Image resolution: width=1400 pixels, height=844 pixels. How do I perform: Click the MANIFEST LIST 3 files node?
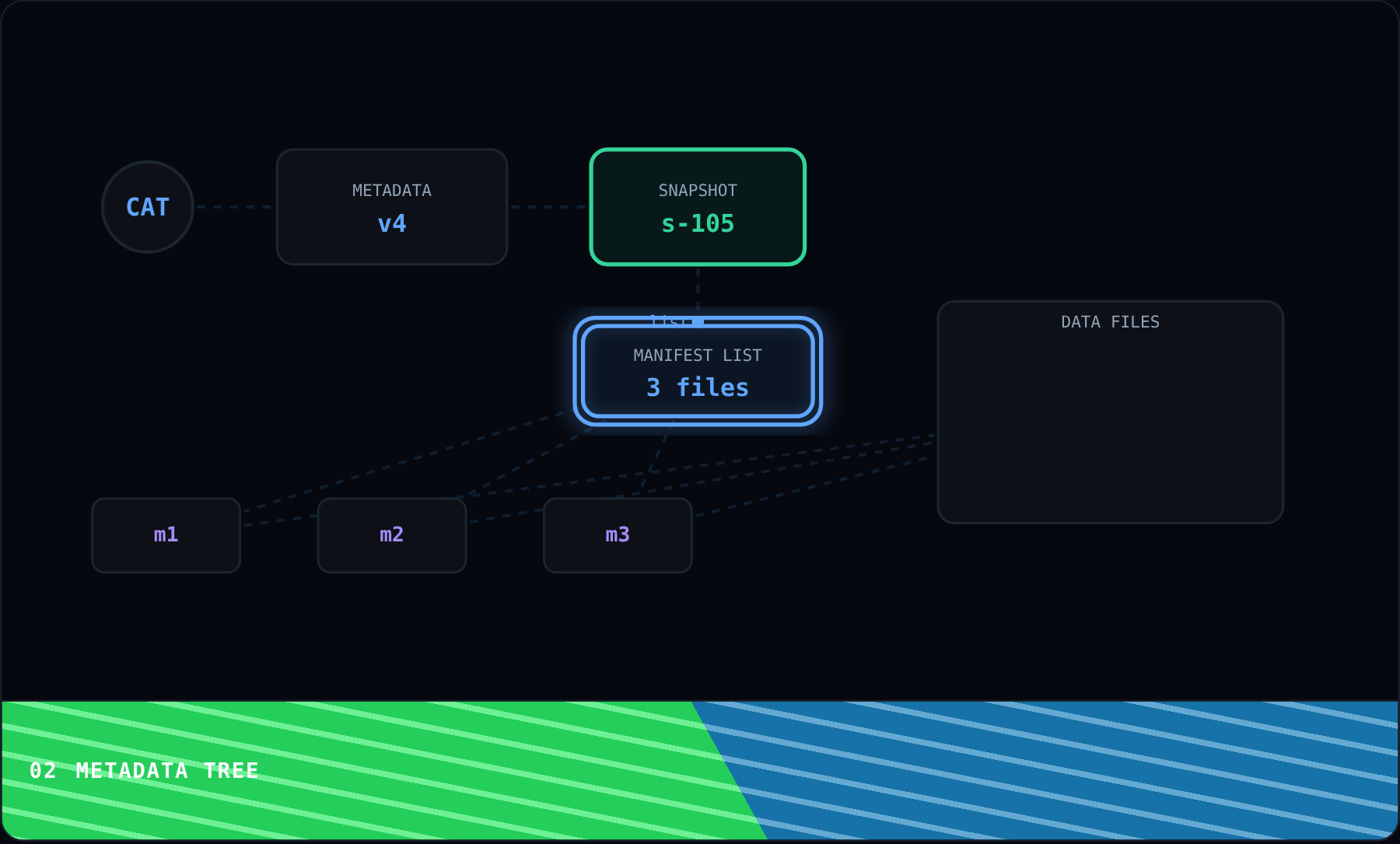coord(698,371)
